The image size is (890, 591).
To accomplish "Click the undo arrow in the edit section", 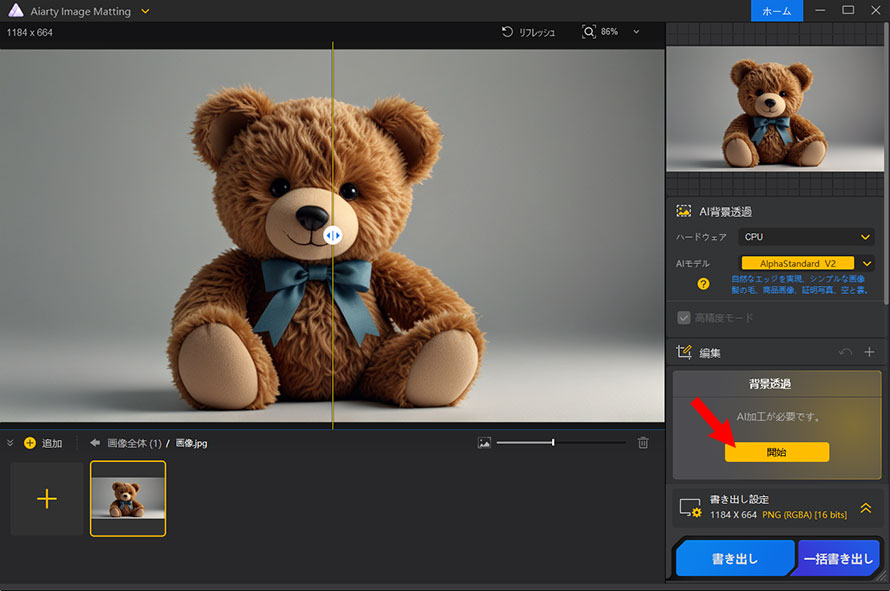I will click(x=844, y=352).
